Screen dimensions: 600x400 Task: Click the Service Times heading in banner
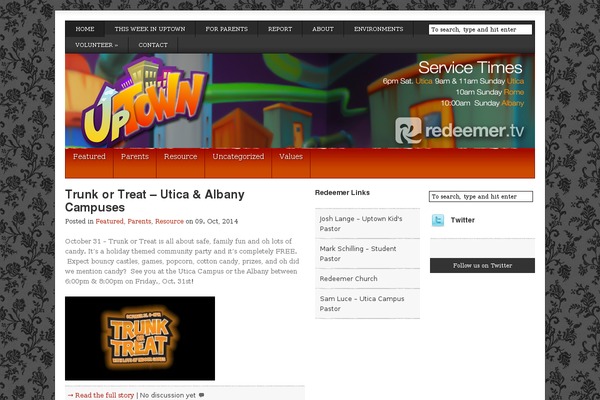[x=470, y=68]
